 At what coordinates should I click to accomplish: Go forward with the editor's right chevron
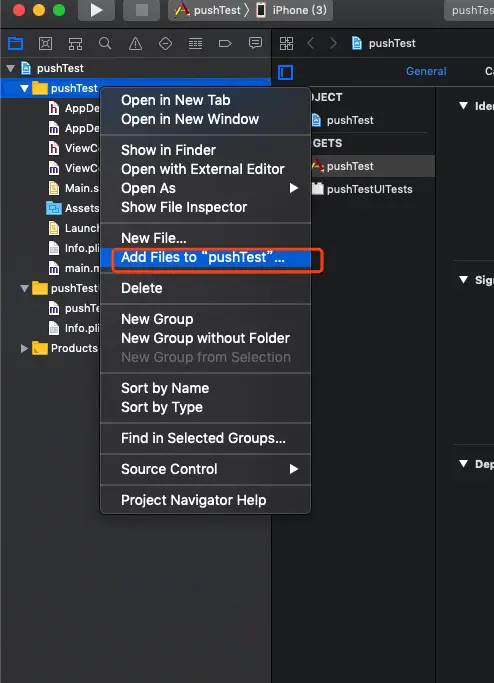click(333, 43)
